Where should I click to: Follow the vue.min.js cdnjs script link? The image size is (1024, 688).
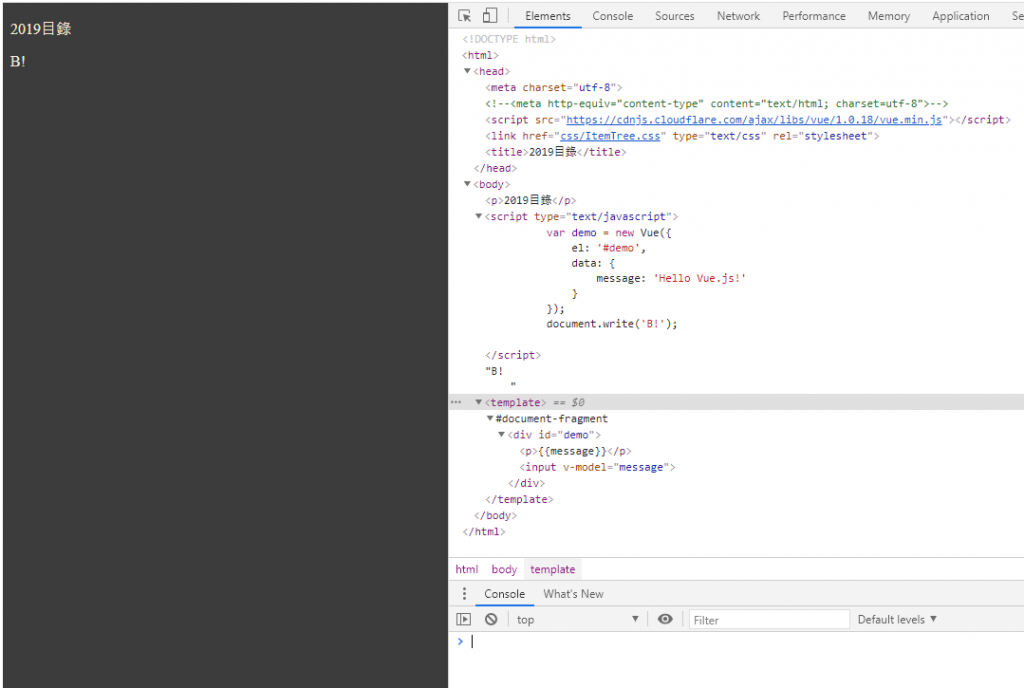(x=754, y=119)
